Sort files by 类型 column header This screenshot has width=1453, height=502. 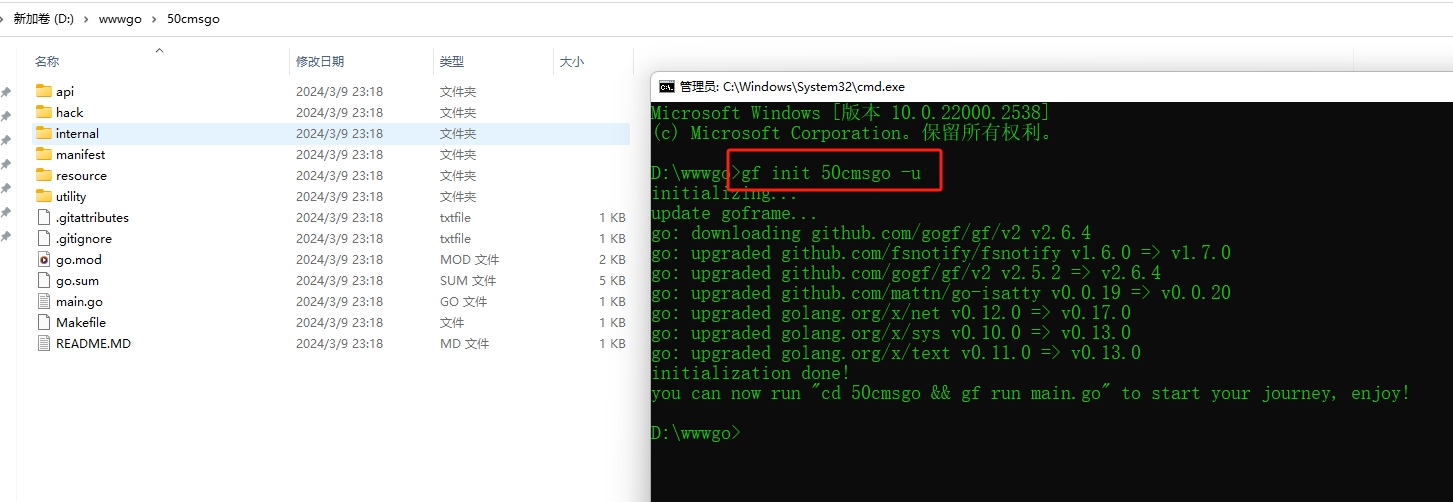pyautogui.click(x=451, y=62)
